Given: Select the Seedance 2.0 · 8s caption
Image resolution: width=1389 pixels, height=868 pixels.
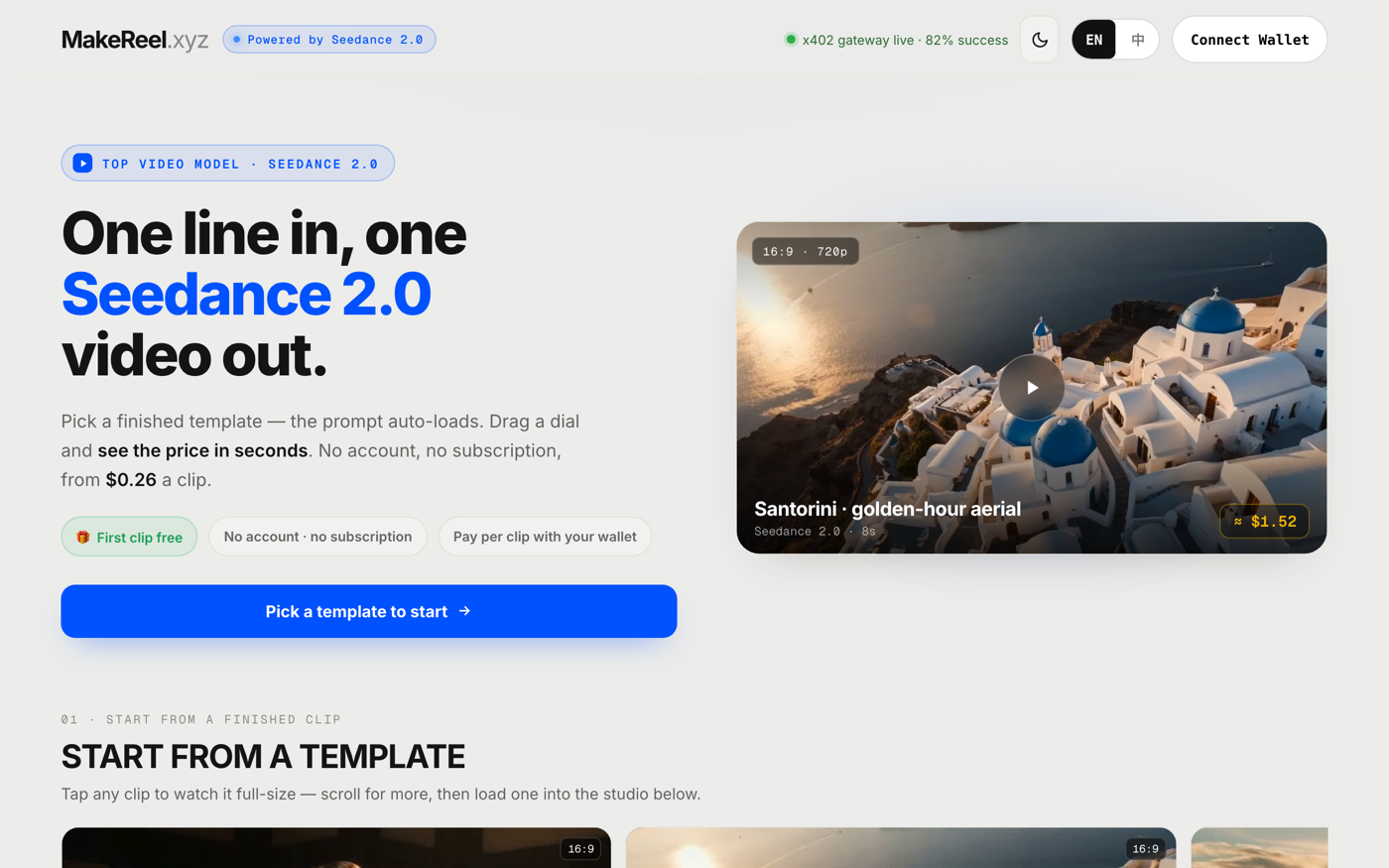Looking at the screenshot, I should pos(815,532).
